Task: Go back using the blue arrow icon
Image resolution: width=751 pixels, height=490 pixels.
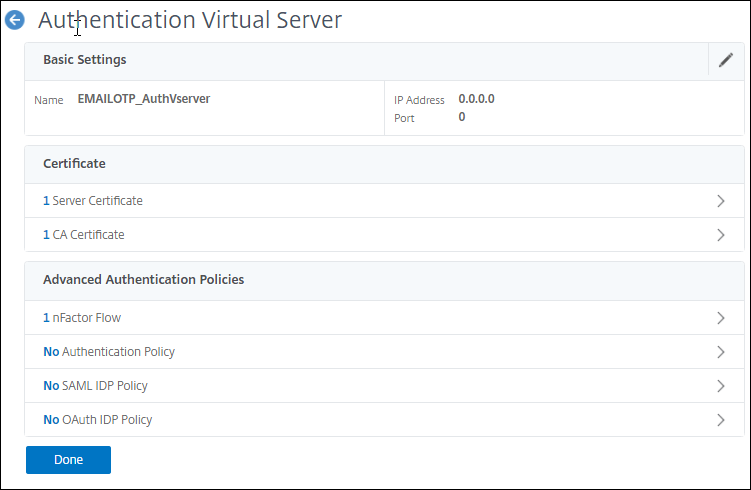Action: pos(15,20)
